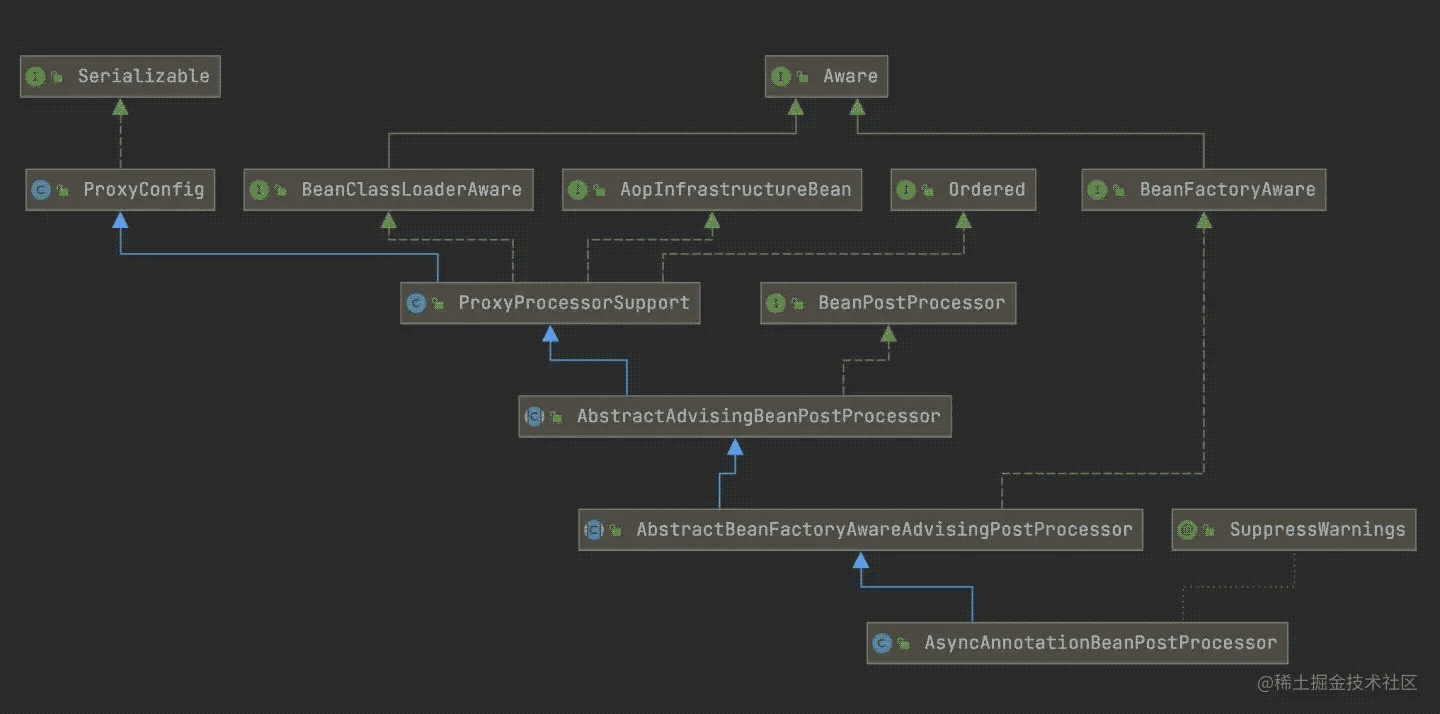Click the public visibility icon on the BeanPostProcessor node
Viewport: 1440px width, 714px height.
pos(799,302)
